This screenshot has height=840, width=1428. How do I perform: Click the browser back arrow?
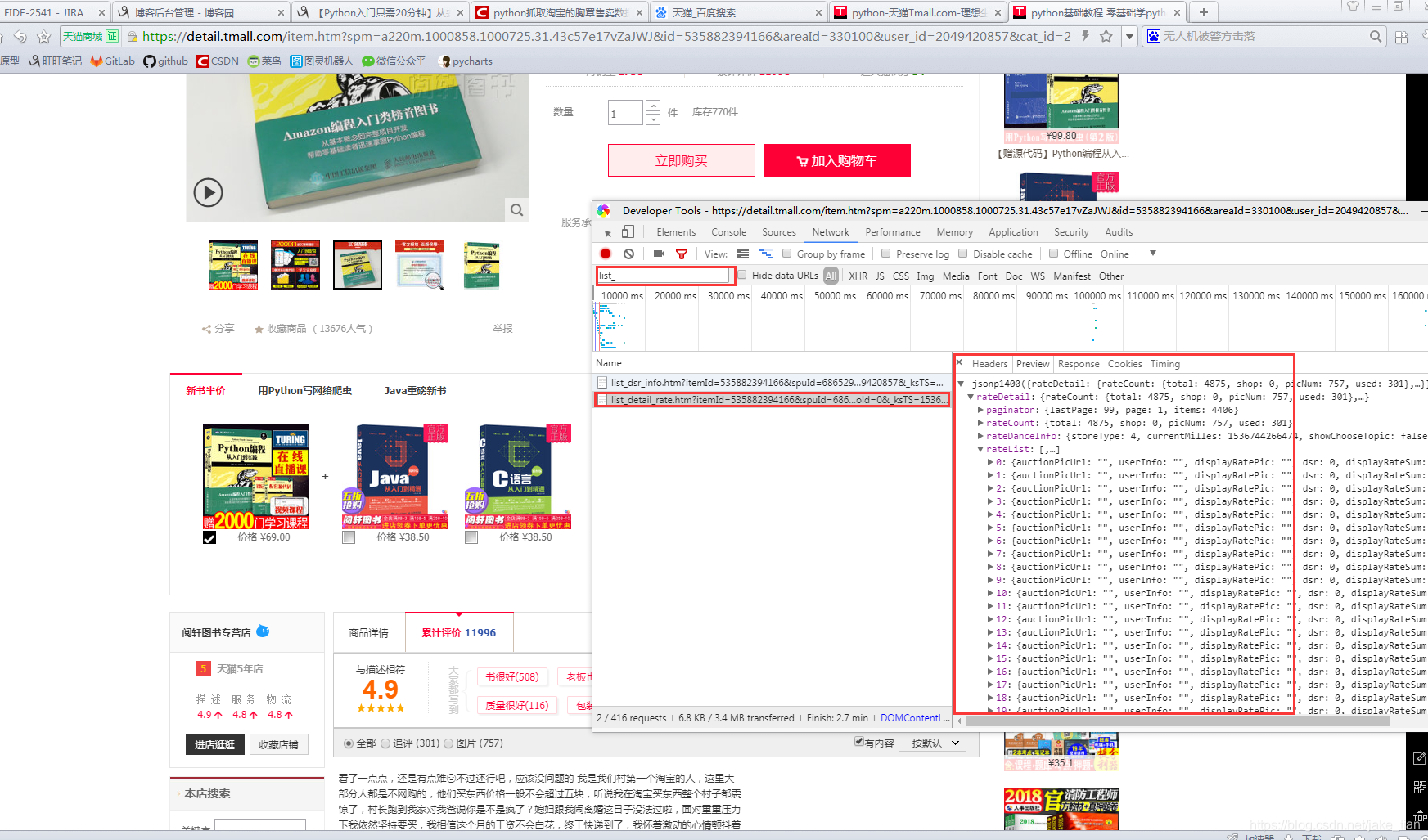tap(20, 36)
